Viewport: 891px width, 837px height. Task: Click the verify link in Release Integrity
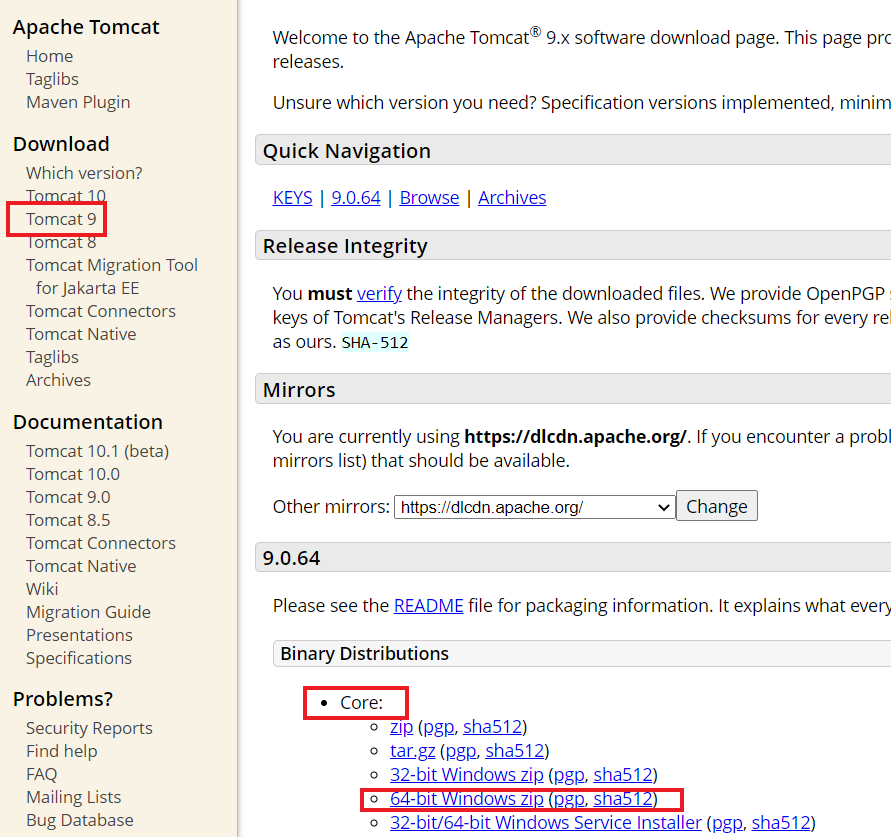pyautogui.click(x=379, y=294)
